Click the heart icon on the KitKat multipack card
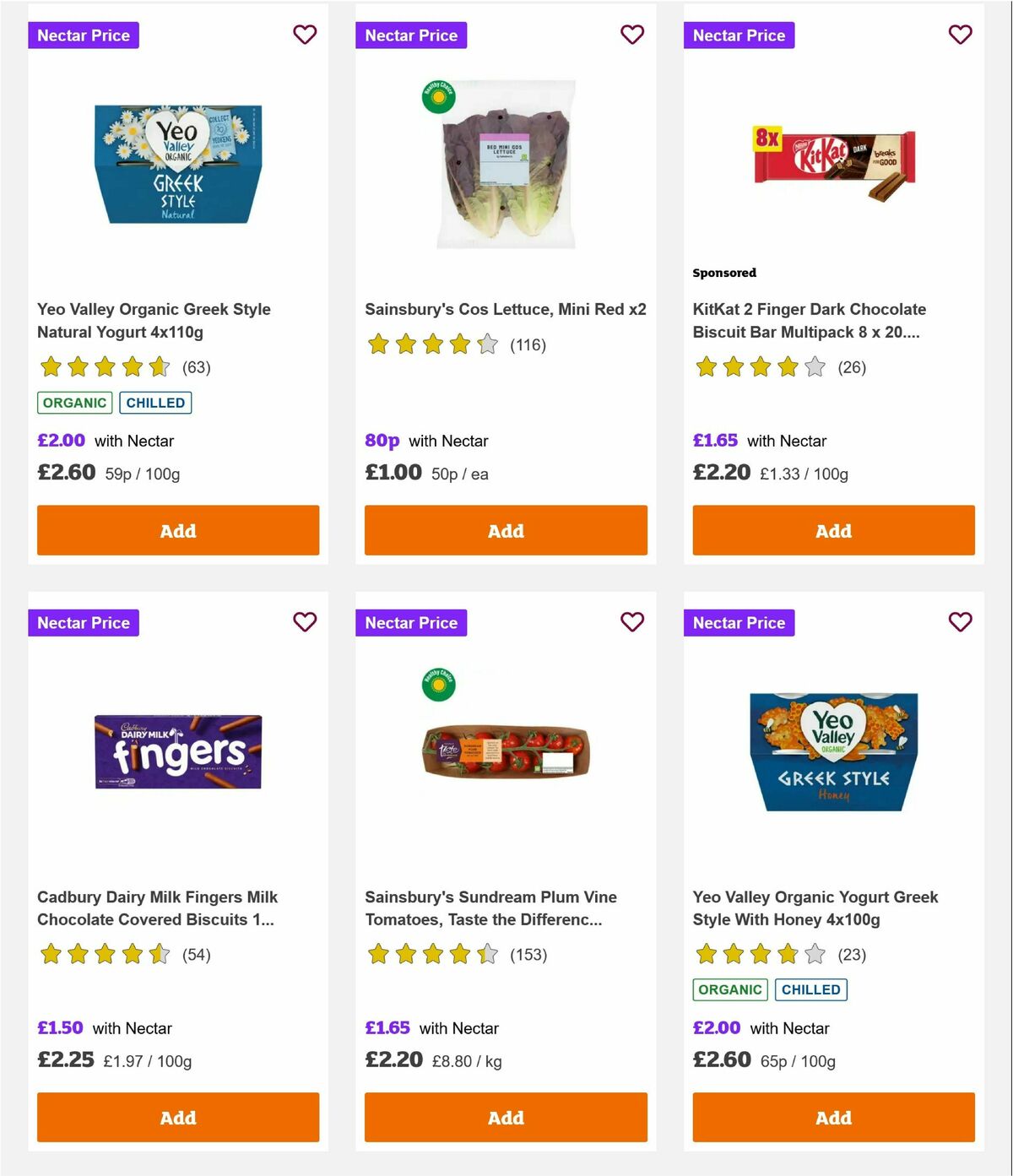The width and height of the screenshot is (1013, 1176). [960, 35]
